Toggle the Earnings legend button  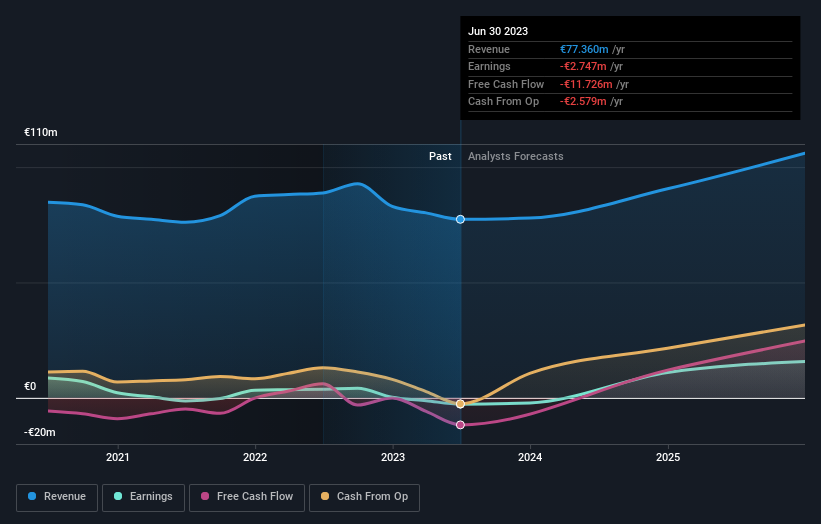pyautogui.click(x=143, y=497)
